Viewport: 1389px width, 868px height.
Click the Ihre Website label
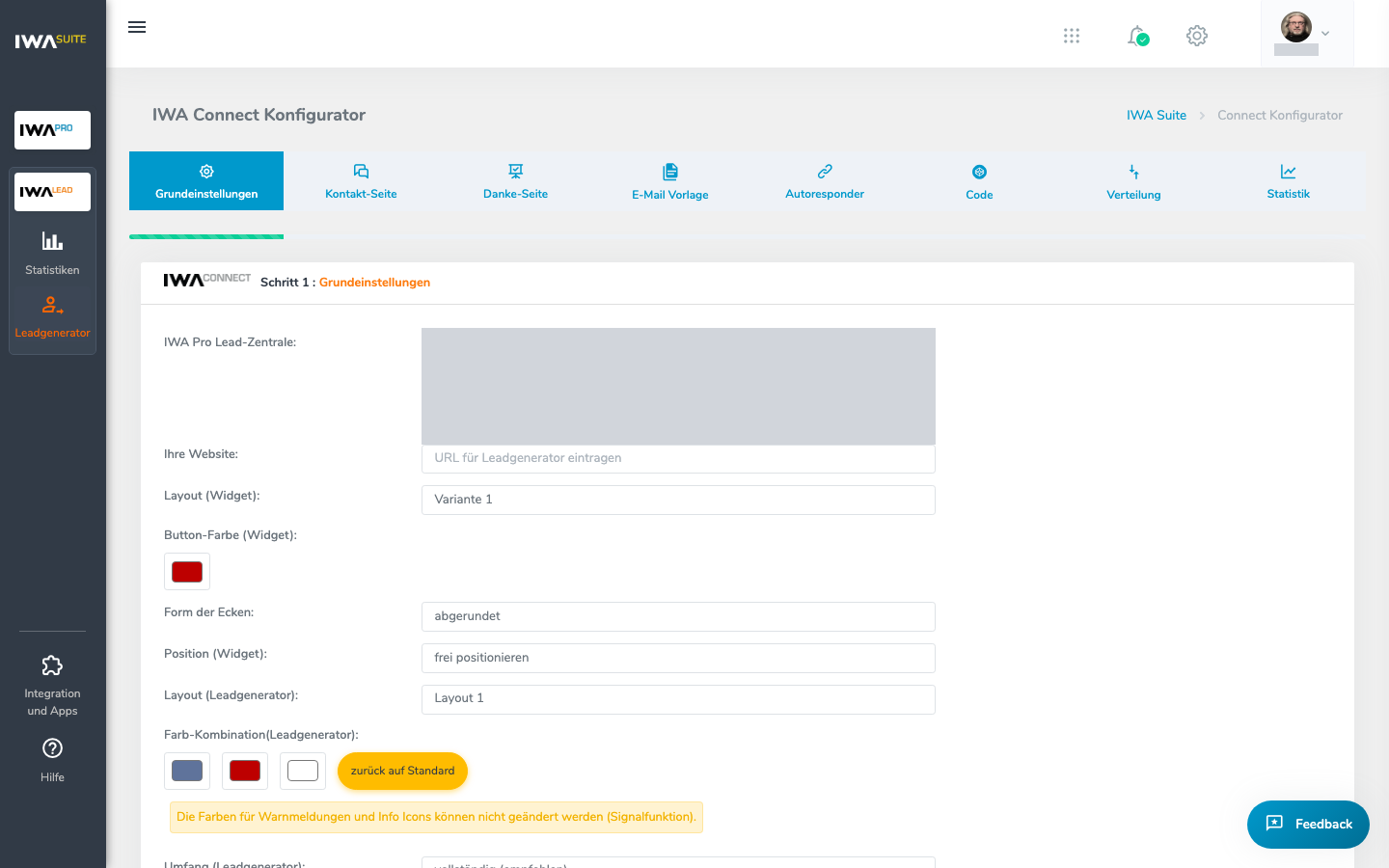[x=201, y=454]
